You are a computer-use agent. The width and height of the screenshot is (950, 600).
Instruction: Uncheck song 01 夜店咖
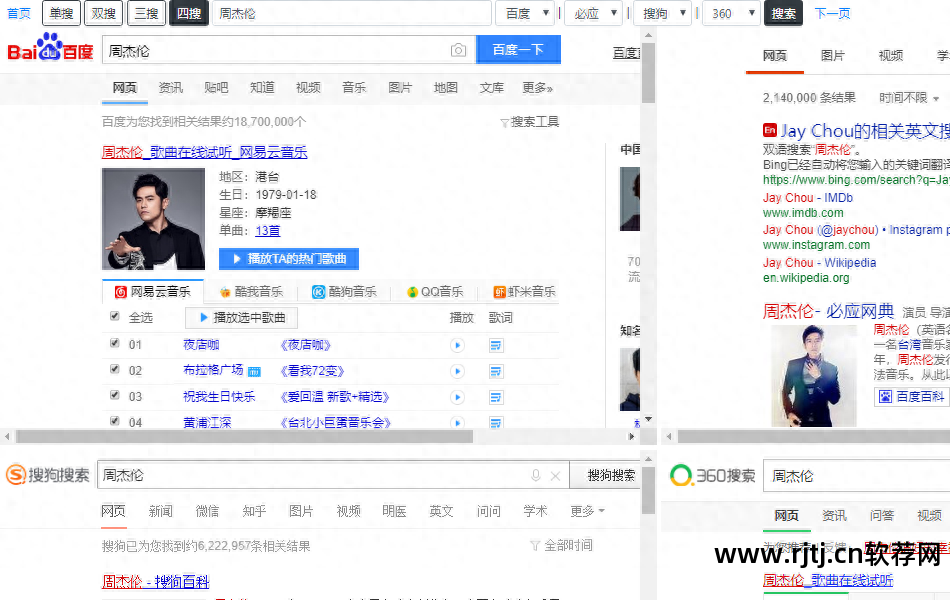115,344
